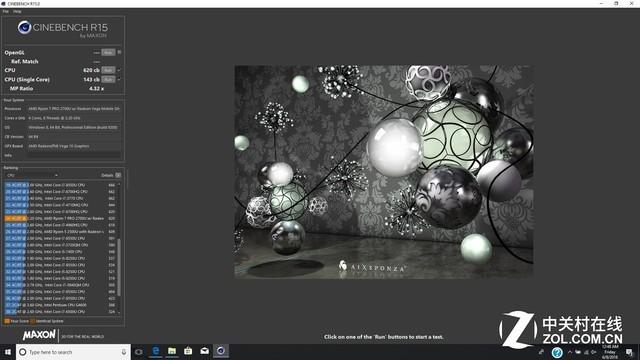Click the MAXON logo
Viewport: 640px width, 360px height.
pyautogui.click(x=39, y=335)
